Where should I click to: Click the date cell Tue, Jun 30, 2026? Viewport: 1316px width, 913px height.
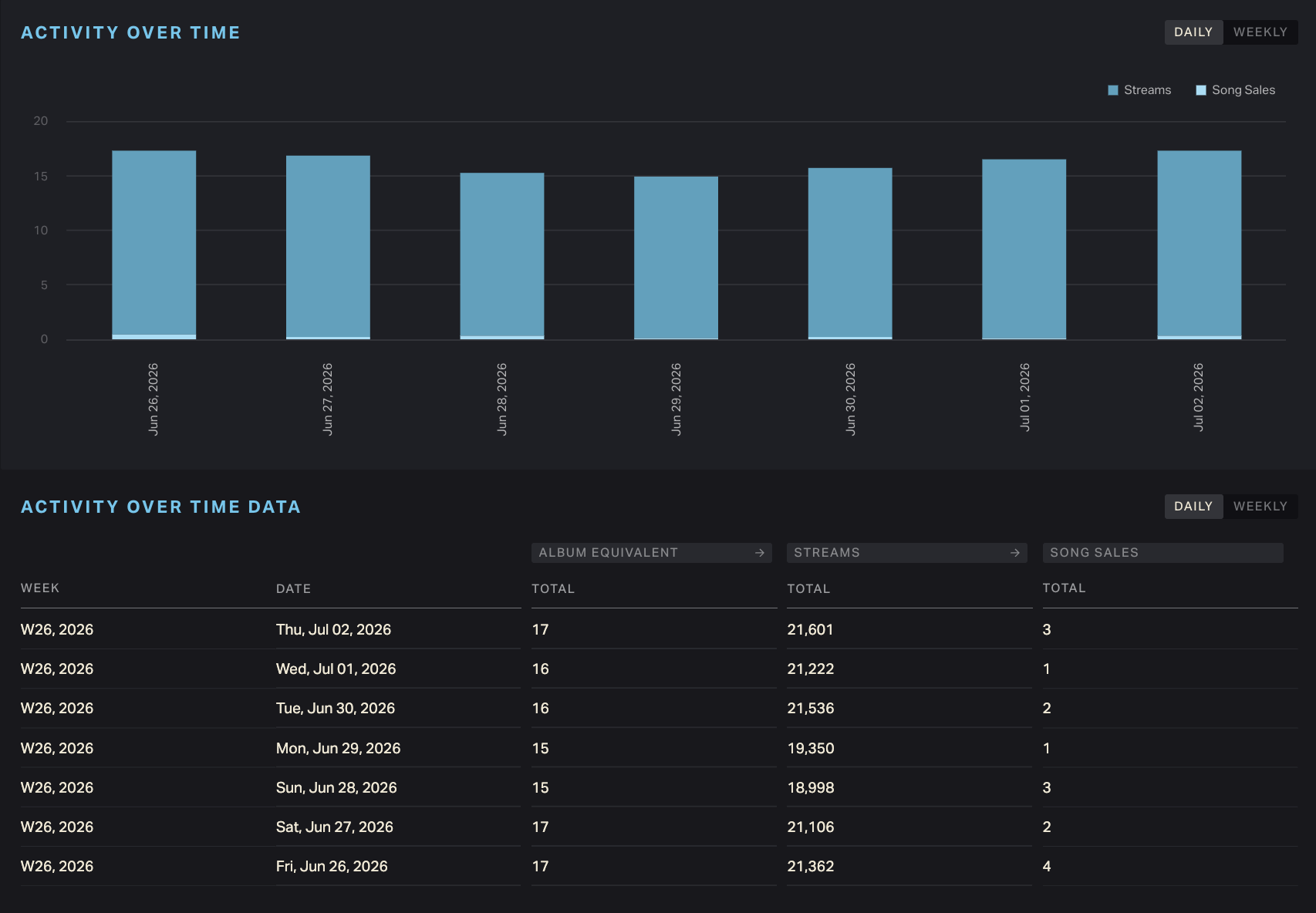pyautogui.click(x=336, y=709)
